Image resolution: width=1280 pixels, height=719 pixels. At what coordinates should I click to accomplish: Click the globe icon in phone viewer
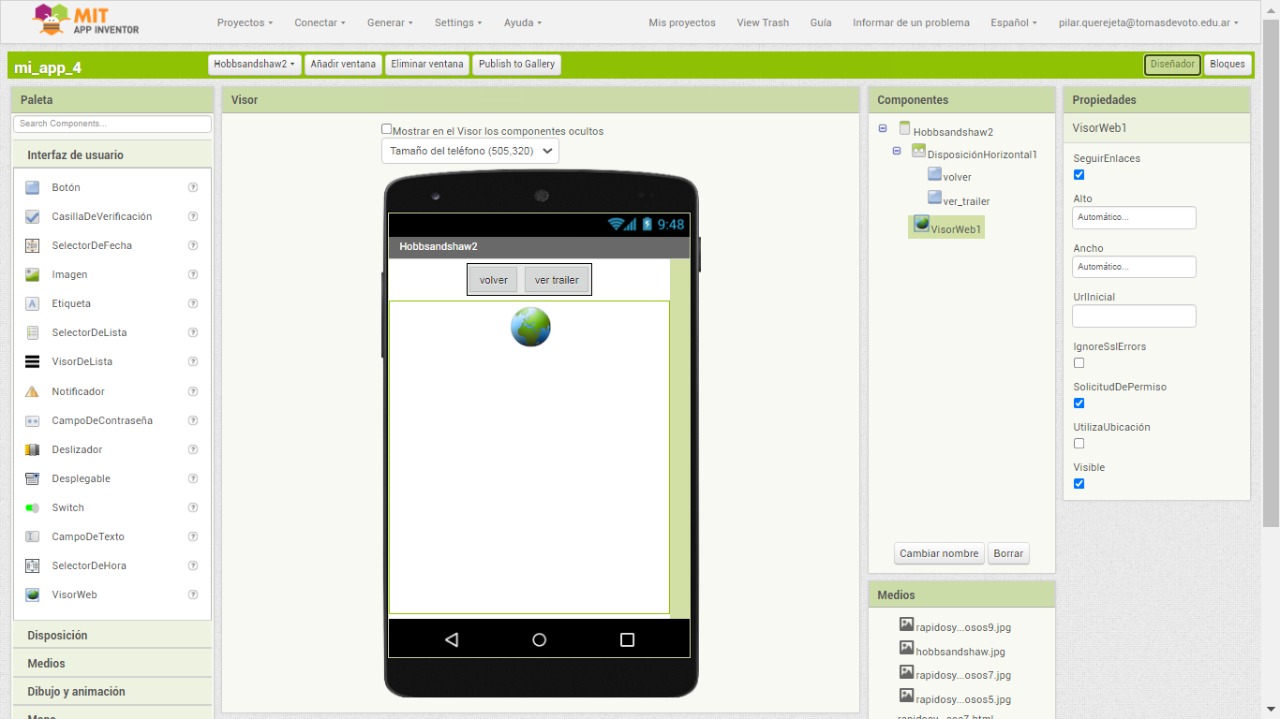tap(530, 327)
